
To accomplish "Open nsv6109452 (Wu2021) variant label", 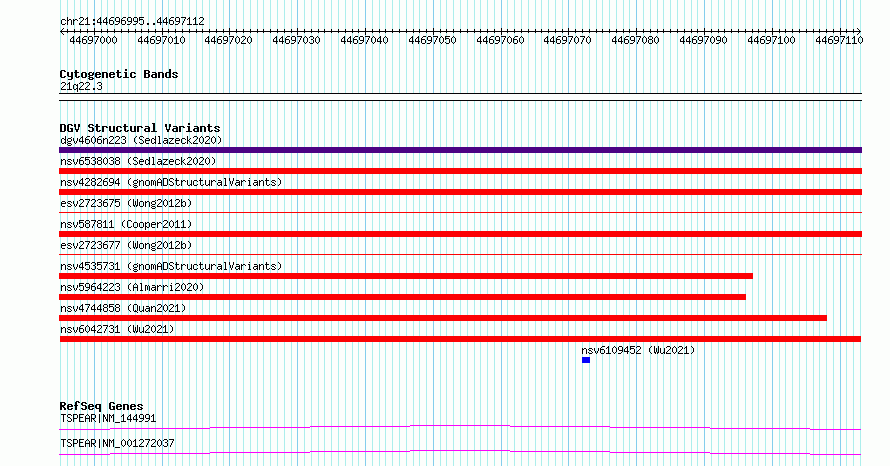I will tap(638, 350).
